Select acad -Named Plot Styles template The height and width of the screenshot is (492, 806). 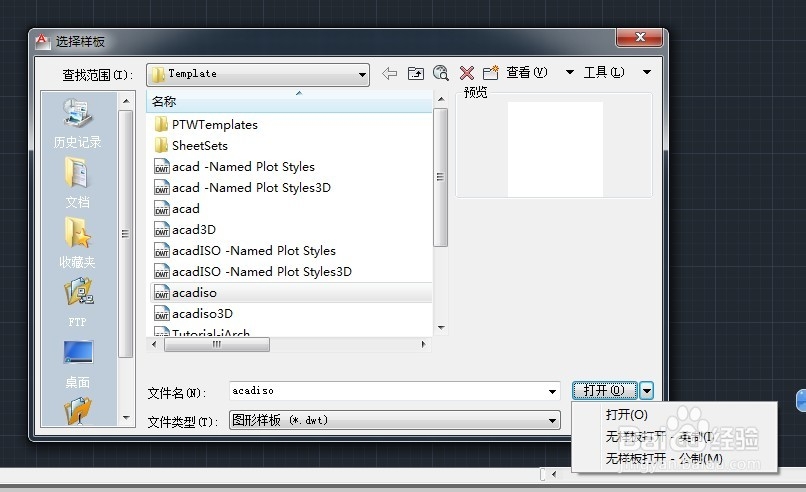(234, 167)
